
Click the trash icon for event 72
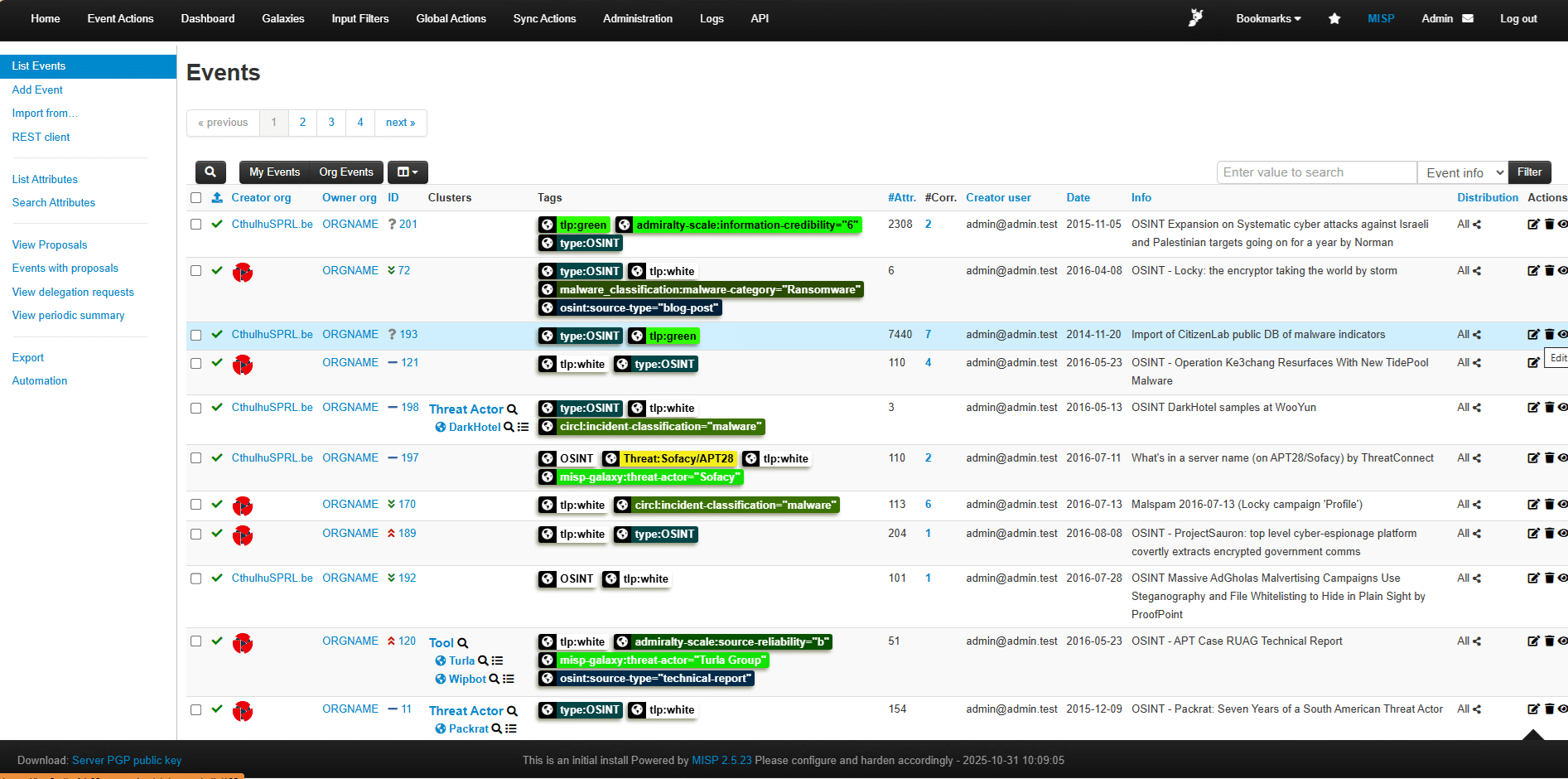(x=1549, y=271)
